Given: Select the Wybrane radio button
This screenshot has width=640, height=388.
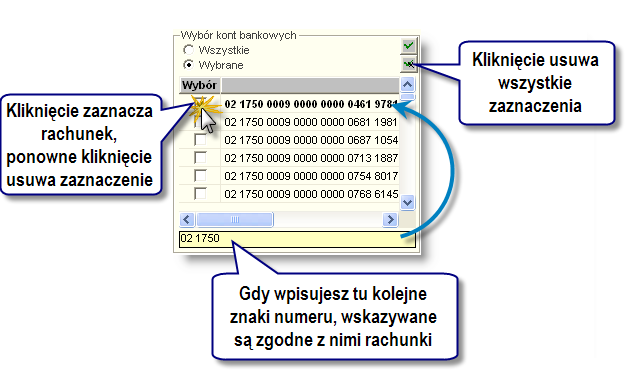Looking at the screenshot, I should (x=188, y=64).
